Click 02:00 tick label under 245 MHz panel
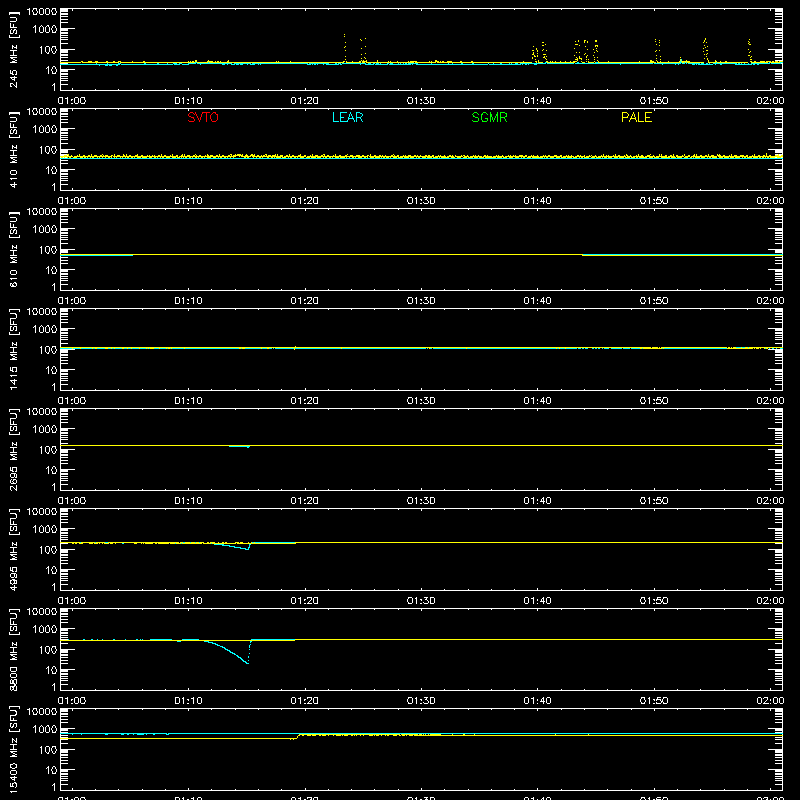This screenshot has height=800, width=800. 770,101
